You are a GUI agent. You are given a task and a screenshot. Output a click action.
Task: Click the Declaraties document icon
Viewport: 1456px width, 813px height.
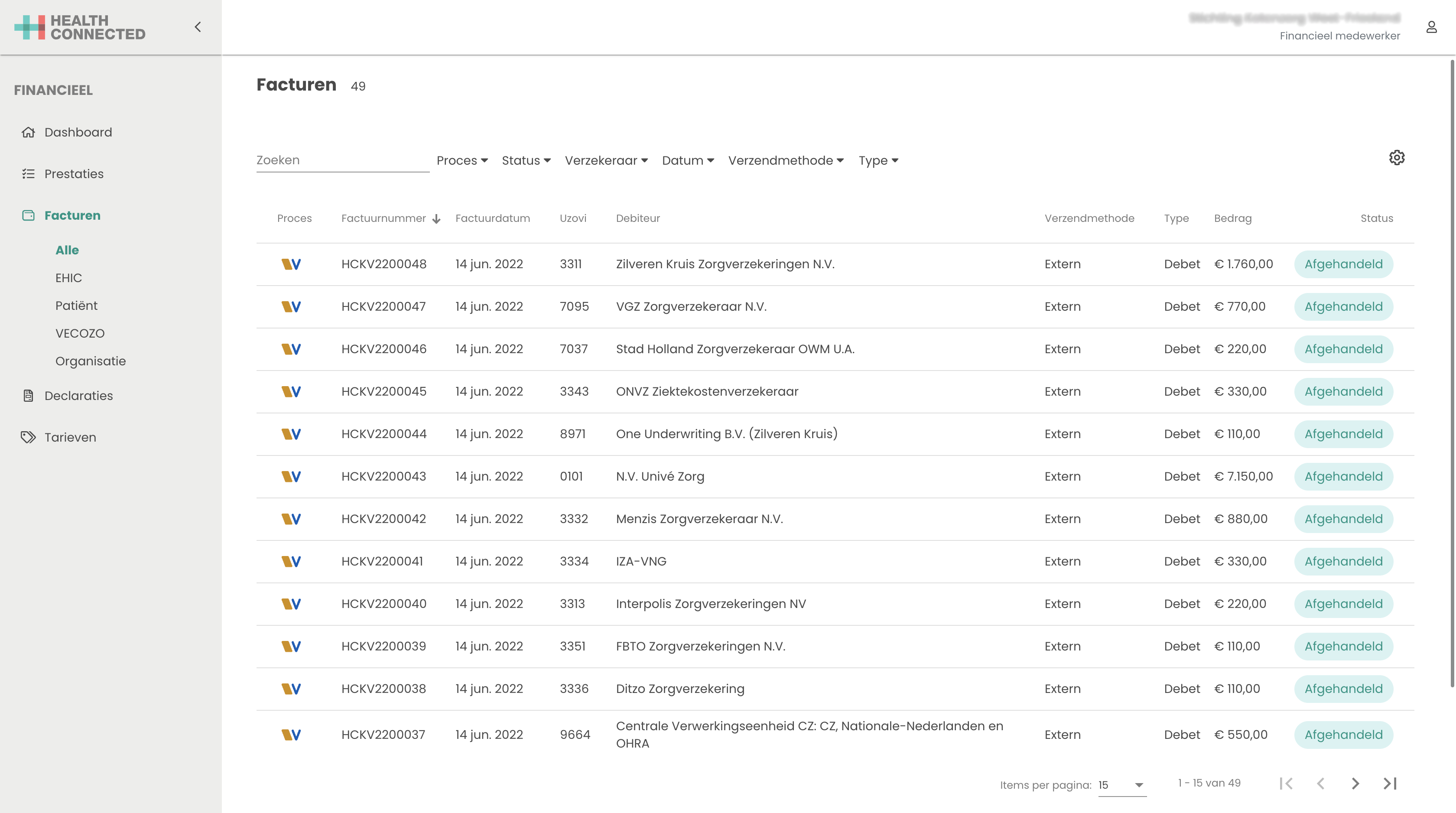click(x=28, y=396)
